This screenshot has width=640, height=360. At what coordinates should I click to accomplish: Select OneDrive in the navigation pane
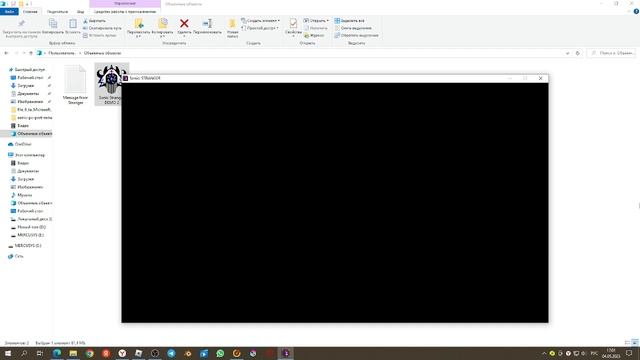click(x=20, y=144)
